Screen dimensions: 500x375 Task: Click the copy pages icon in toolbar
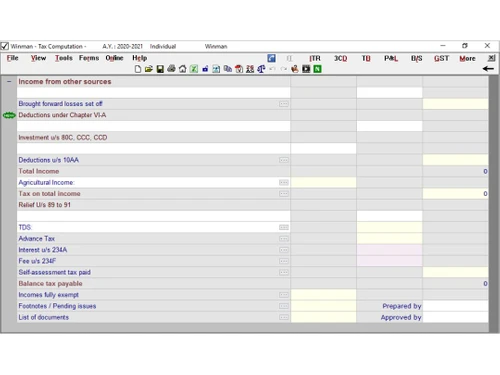coord(228,69)
